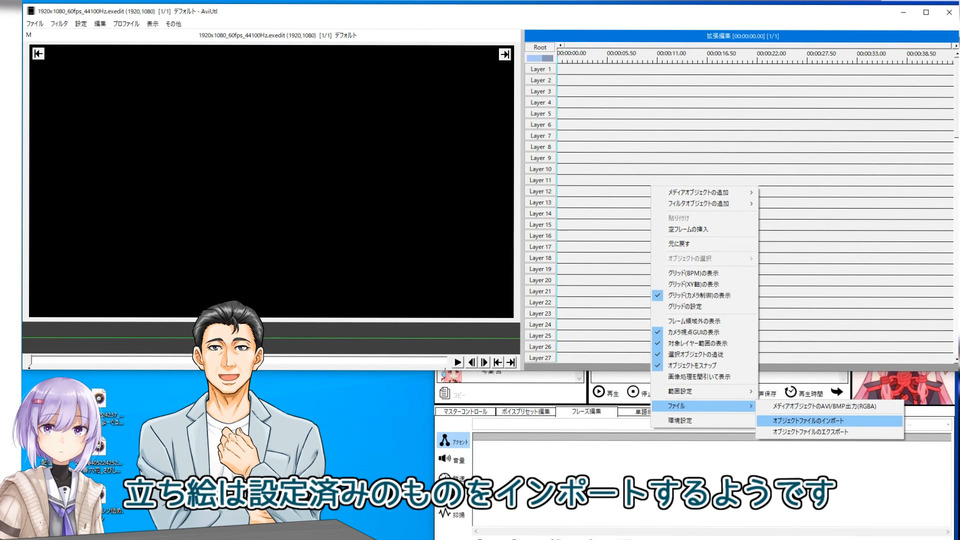Play the preview in AviUtl

pos(457,362)
